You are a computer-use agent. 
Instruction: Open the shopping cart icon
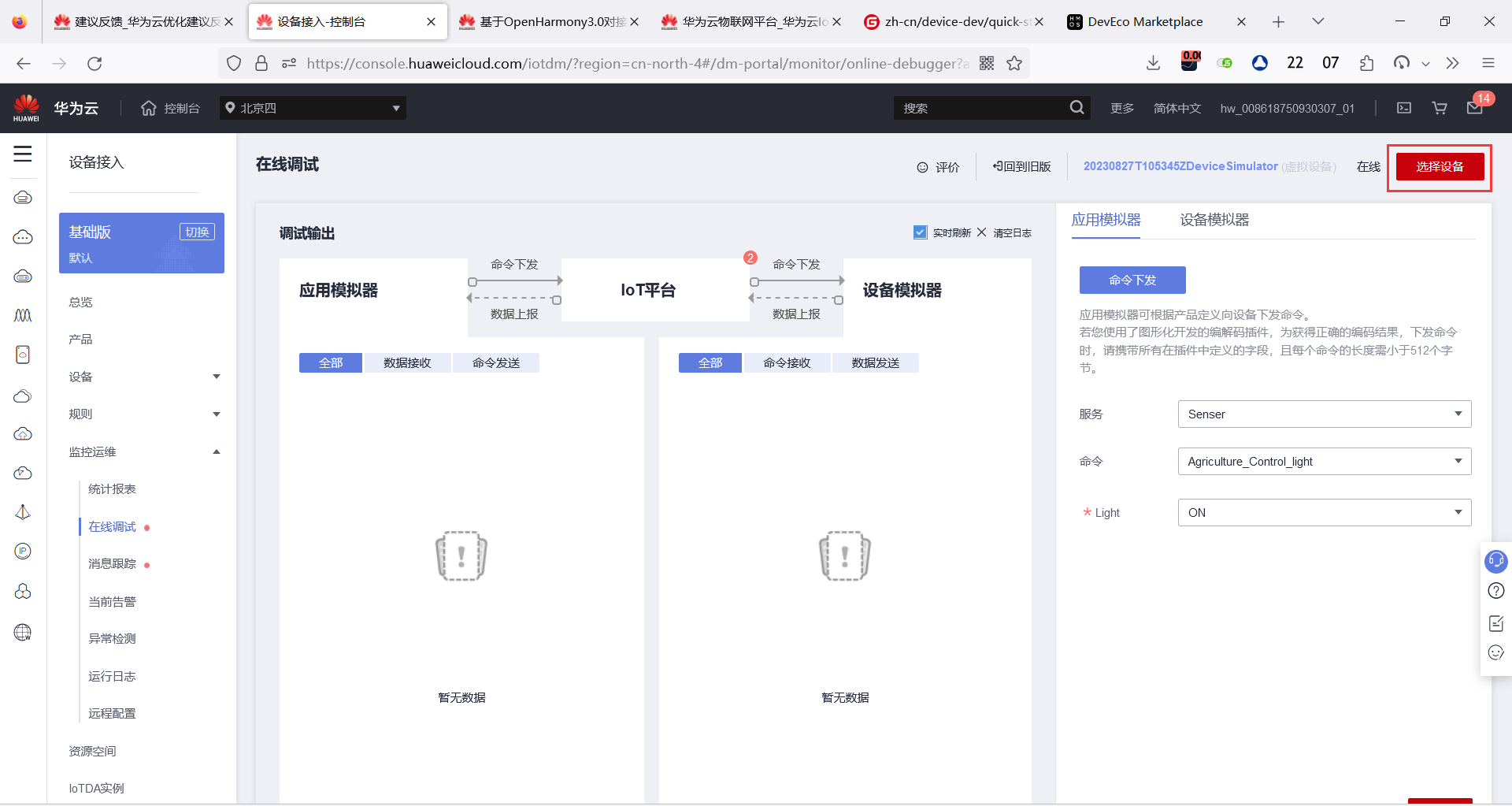coord(1440,108)
